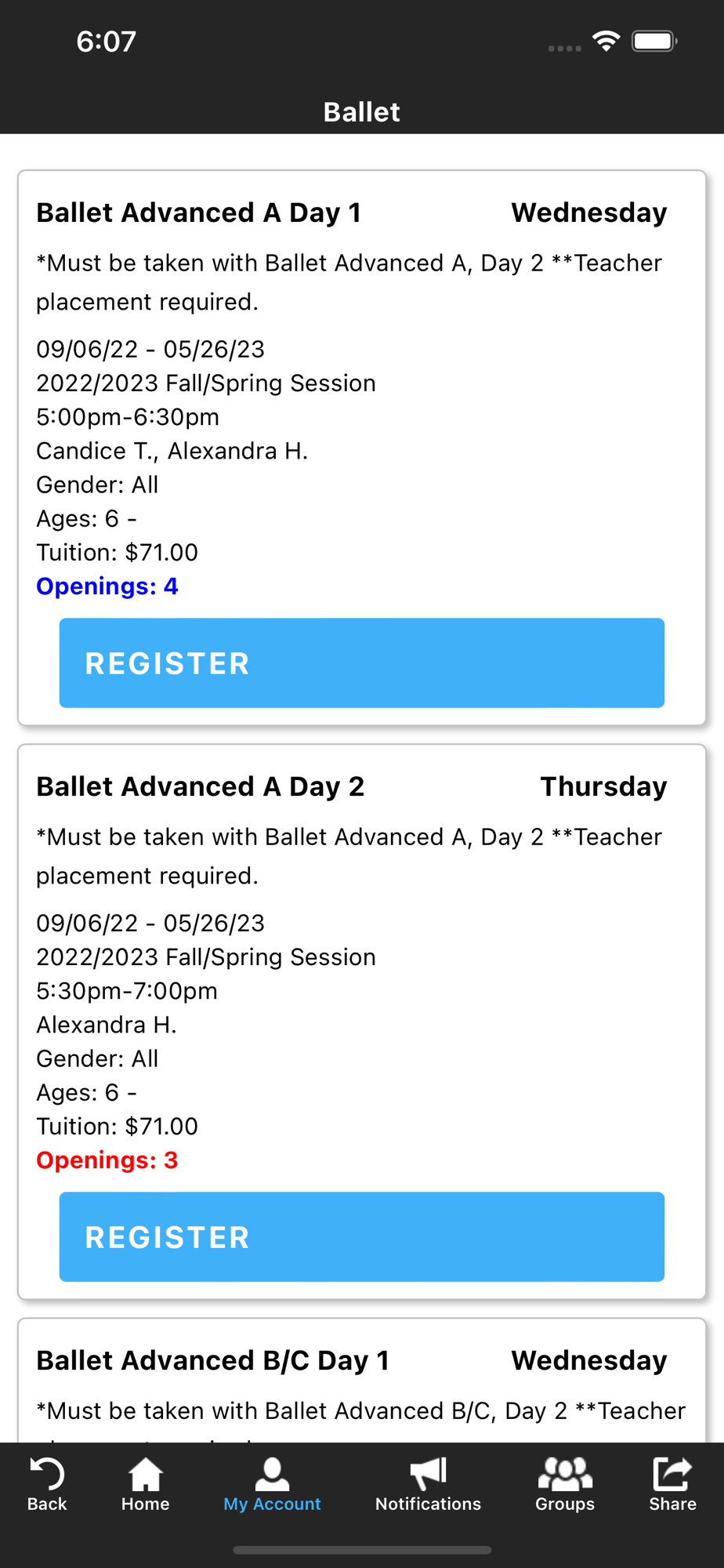This screenshot has height=1568, width=724.
Task: Register for Ballet Advanced A Day 1
Action: [x=361, y=663]
